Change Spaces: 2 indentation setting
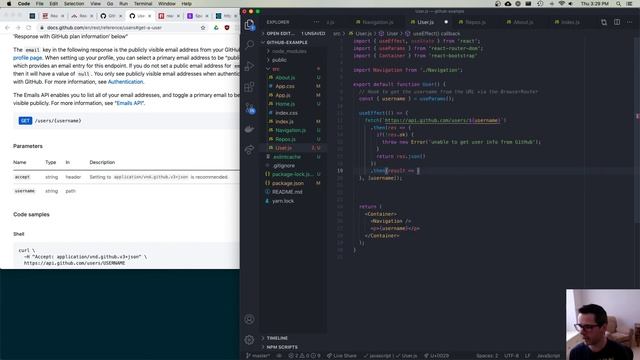 [487, 356]
